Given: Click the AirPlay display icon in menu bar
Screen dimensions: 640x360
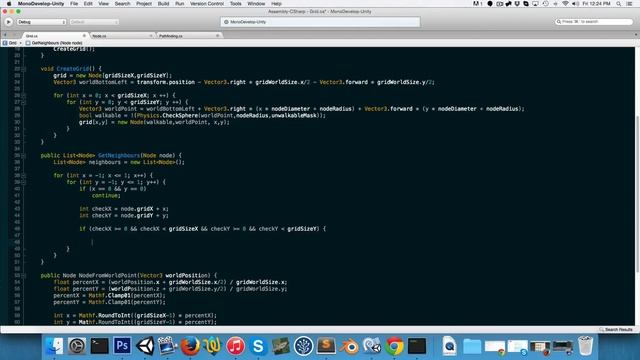Looking at the screenshot, I should (535, 4).
